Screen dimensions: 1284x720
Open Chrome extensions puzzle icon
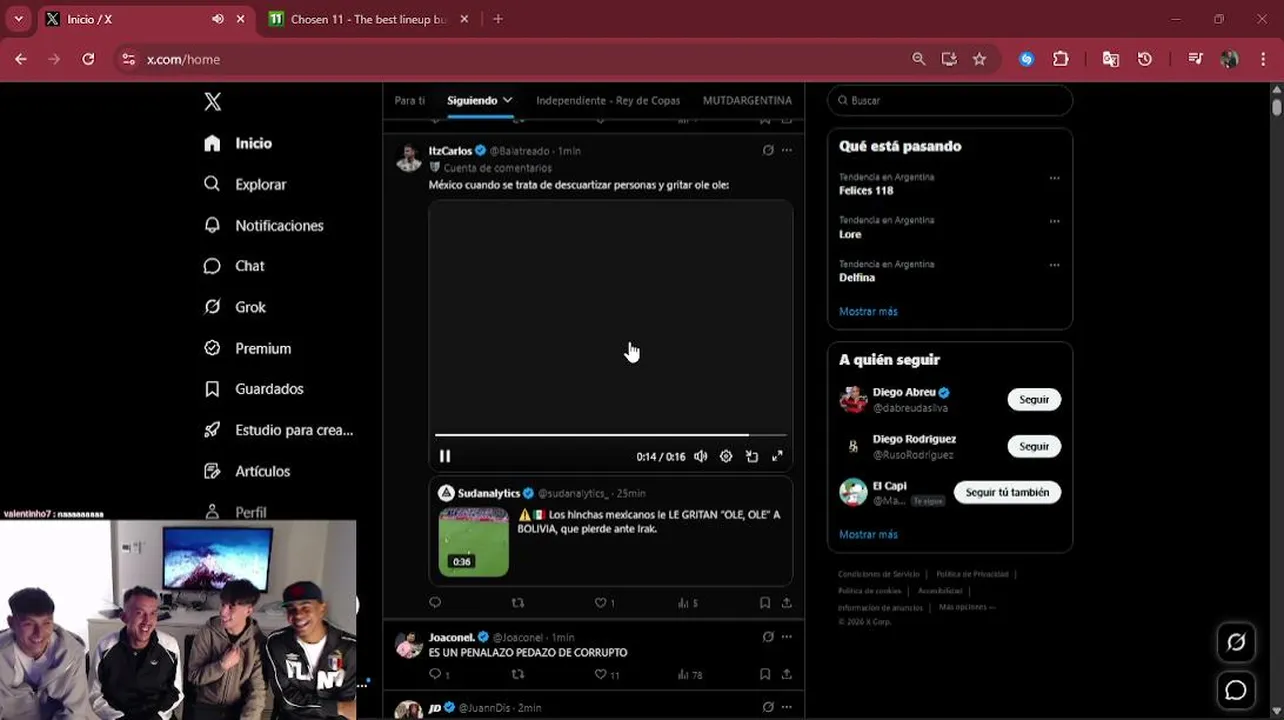1061,59
